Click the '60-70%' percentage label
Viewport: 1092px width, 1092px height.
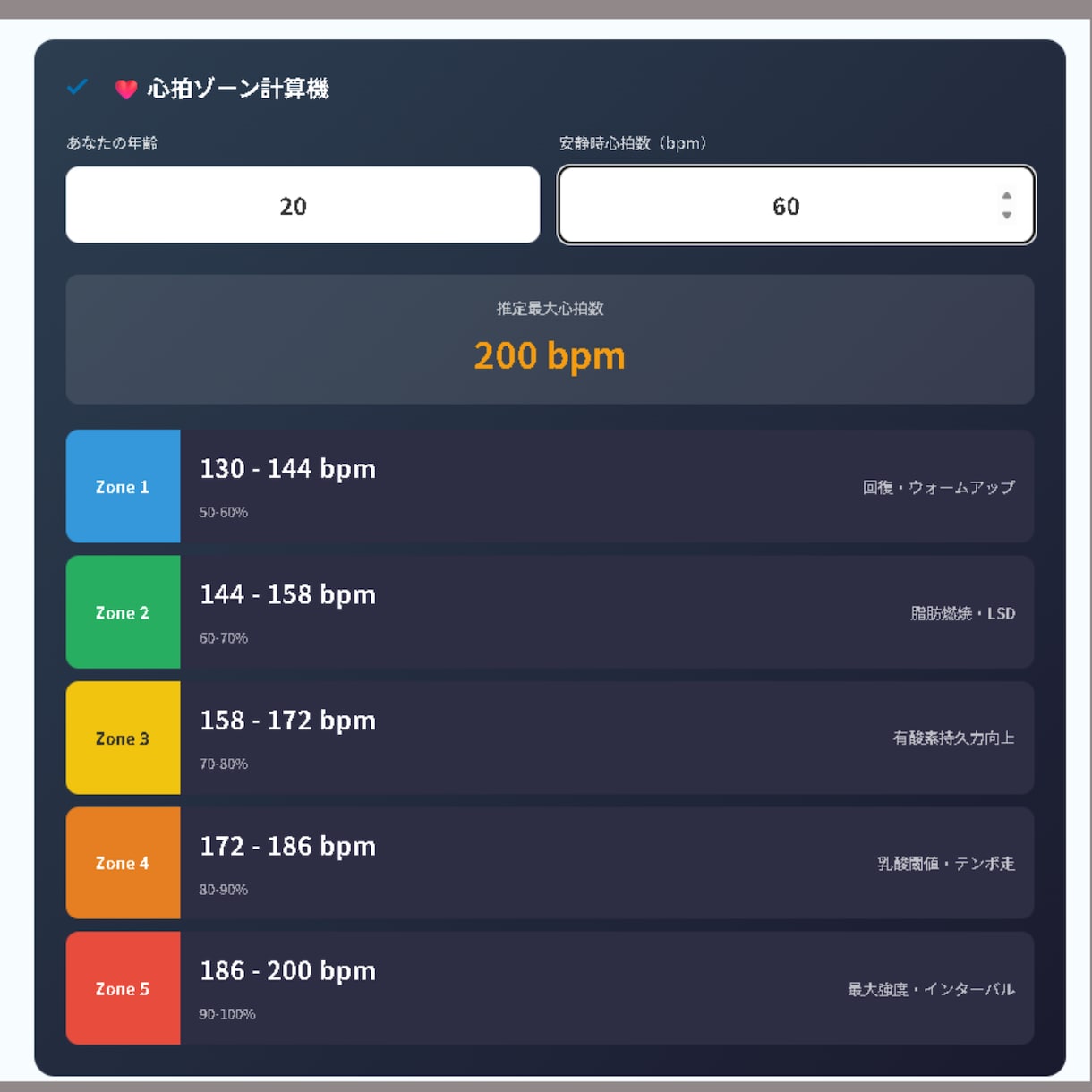[224, 638]
